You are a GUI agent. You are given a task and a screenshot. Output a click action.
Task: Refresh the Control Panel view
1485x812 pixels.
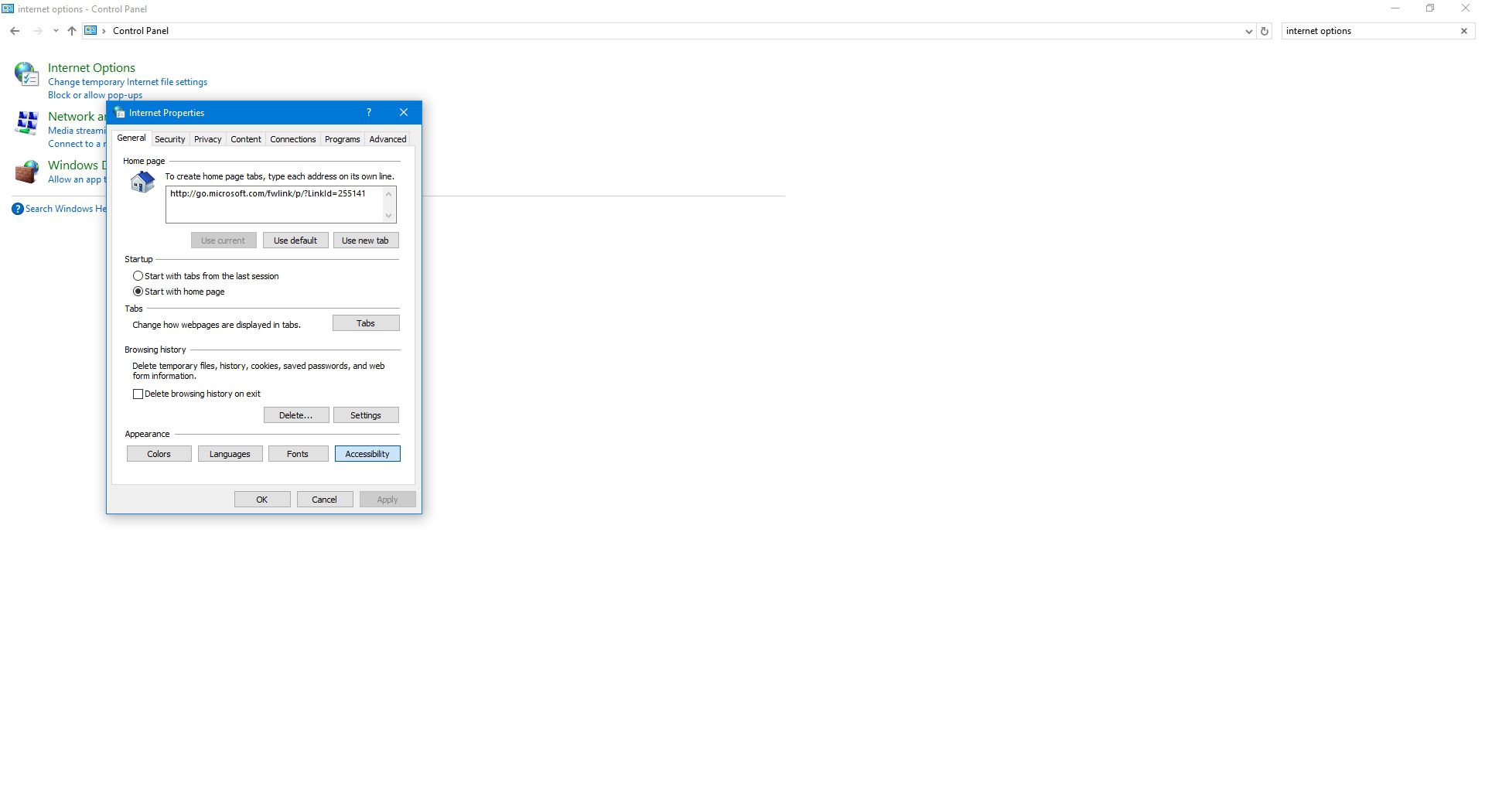point(1265,31)
